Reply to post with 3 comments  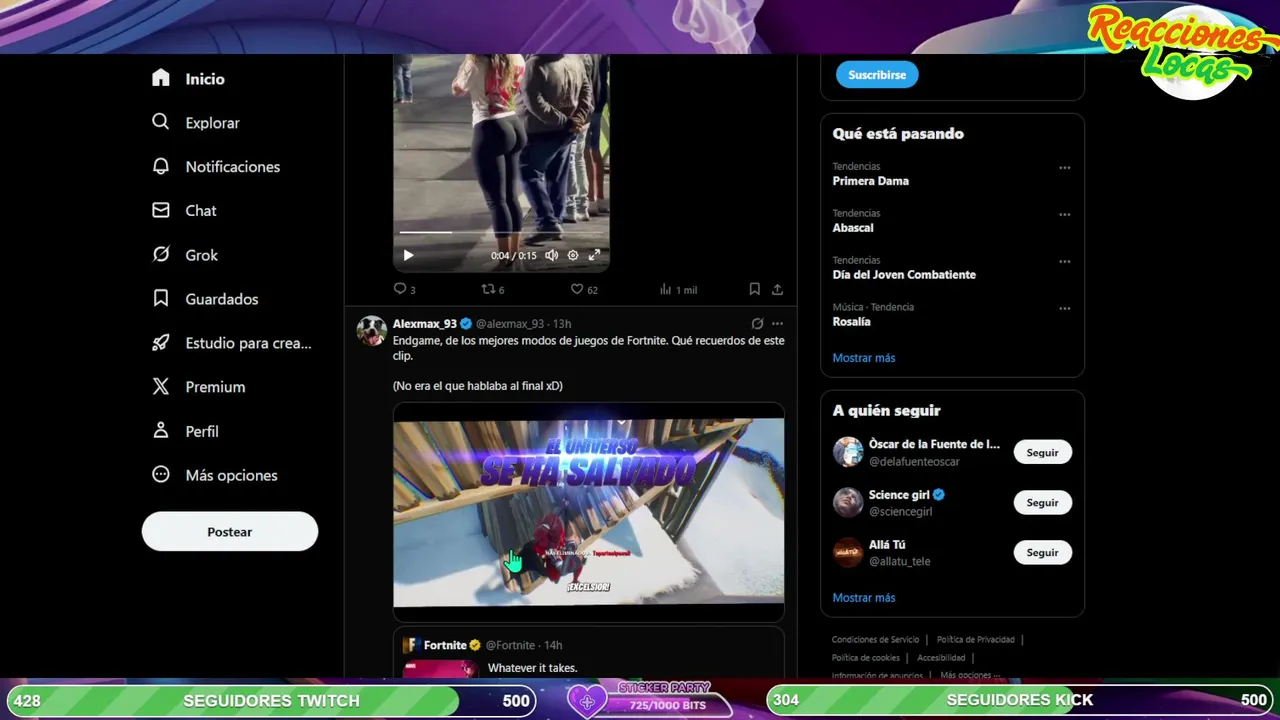404,289
